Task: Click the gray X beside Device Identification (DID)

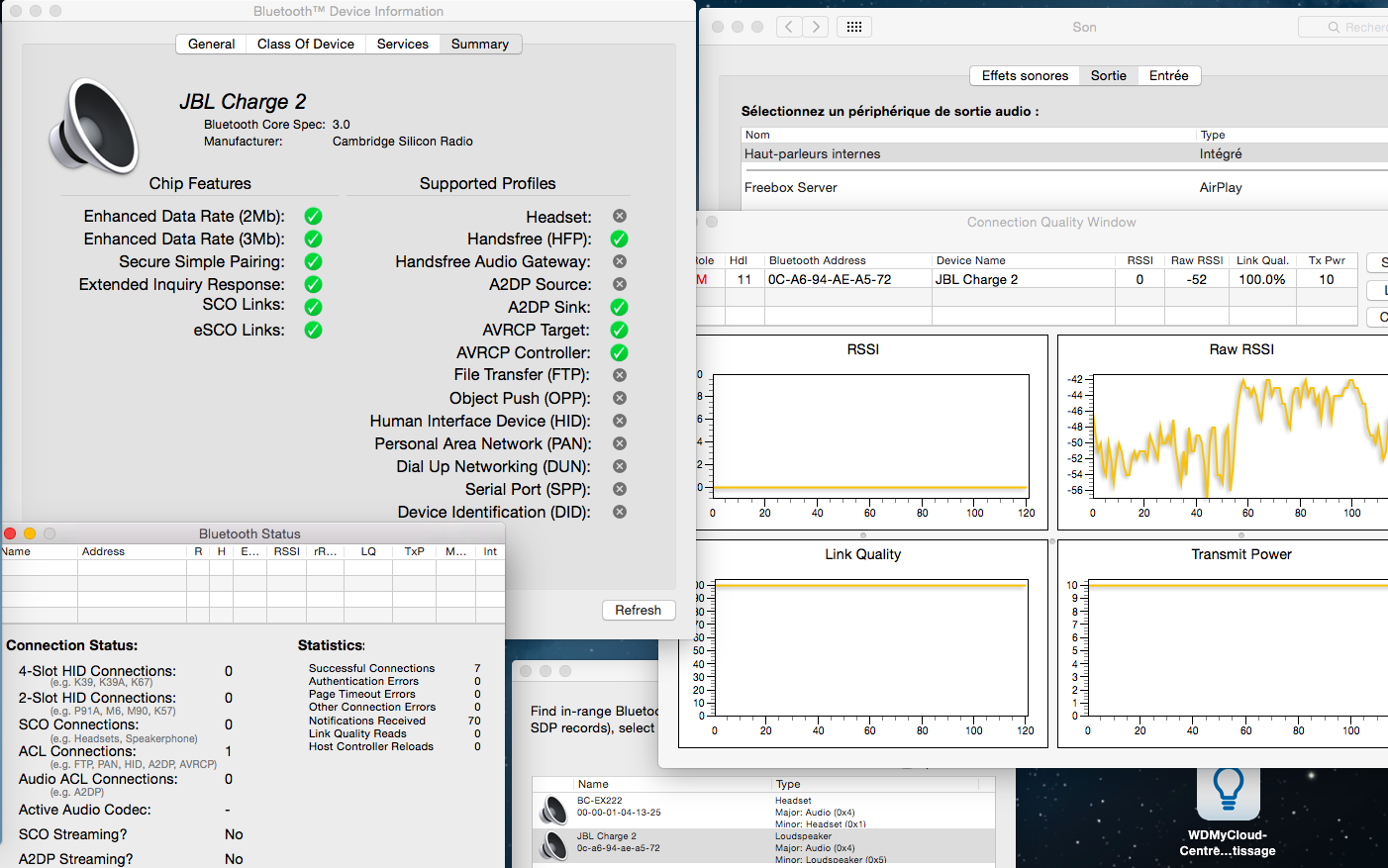Action: pyautogui.click(x=620, y=512)
